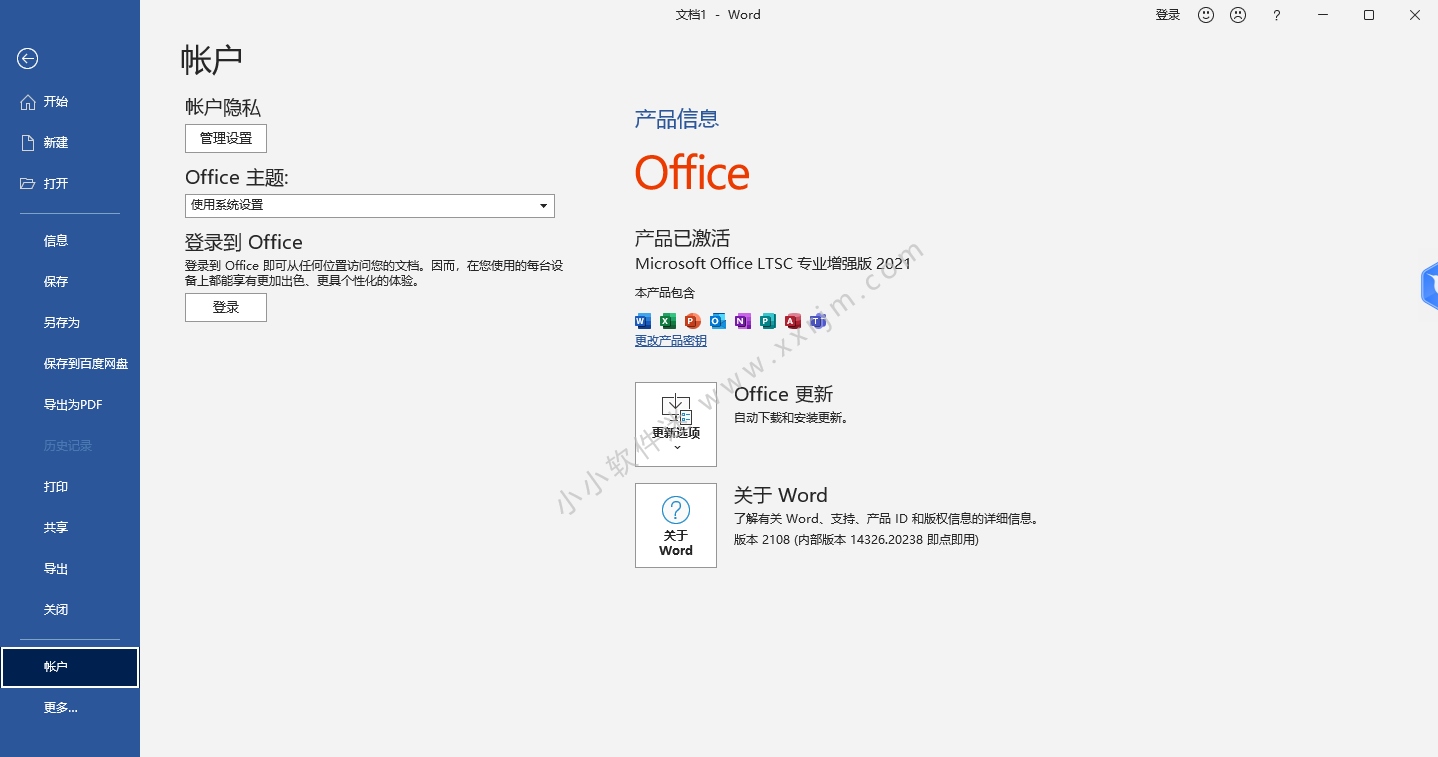Viewport: 1438px width, 757px height.
Task: Click the frowning face feedback icon
Action: tap(1238, 15)
